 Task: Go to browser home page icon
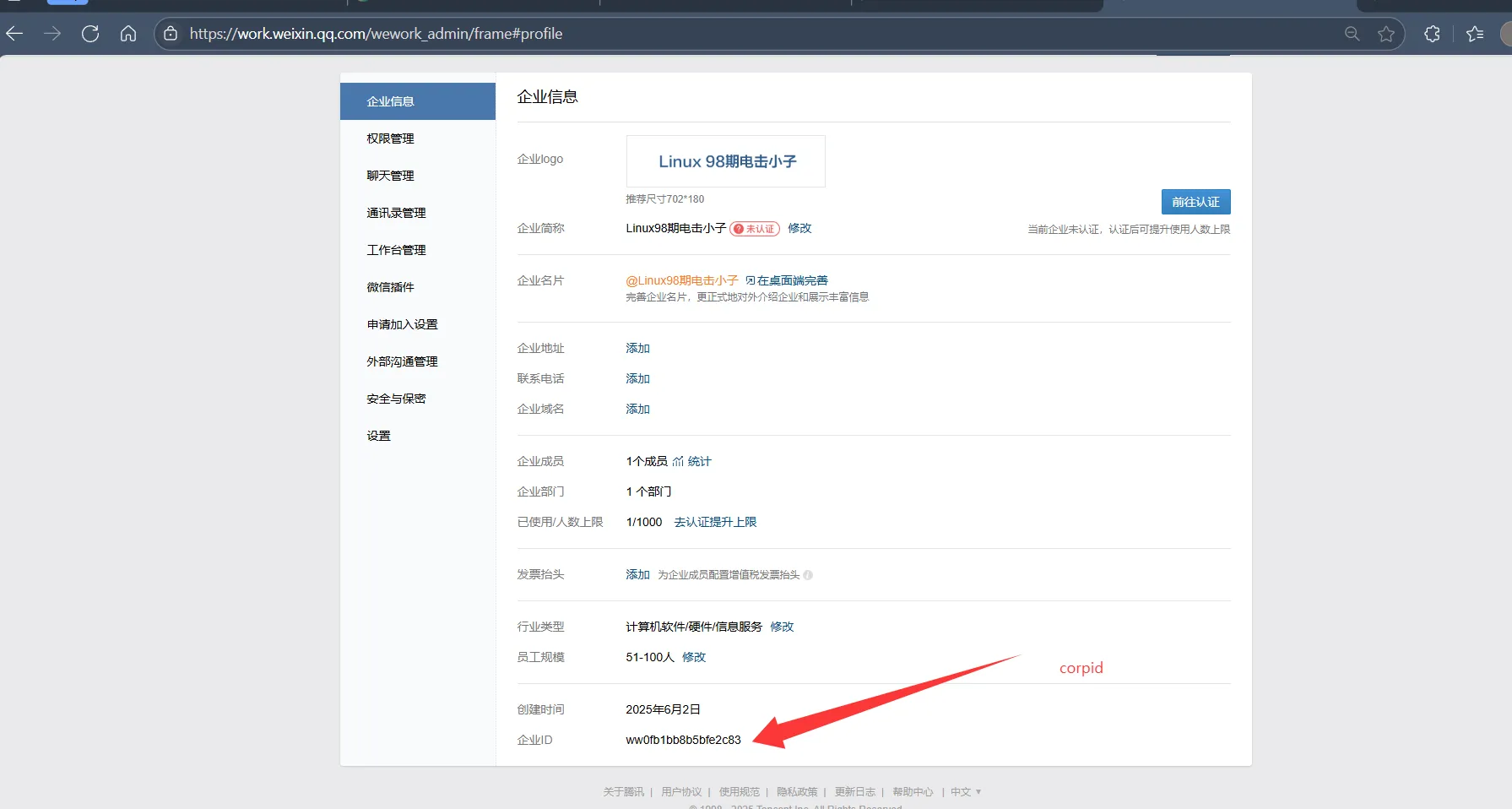point(128,34)
